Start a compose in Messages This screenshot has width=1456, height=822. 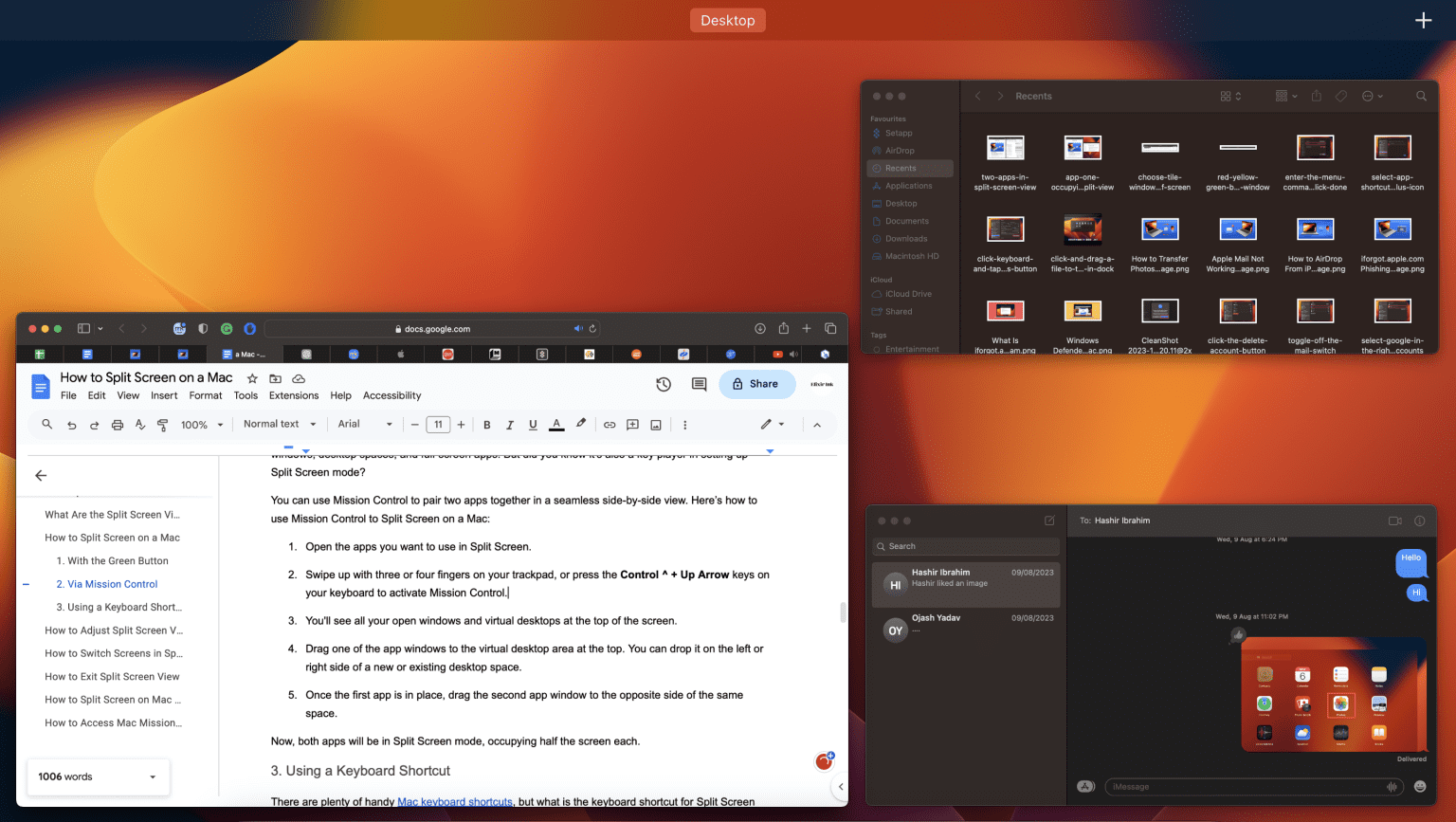1048,520
